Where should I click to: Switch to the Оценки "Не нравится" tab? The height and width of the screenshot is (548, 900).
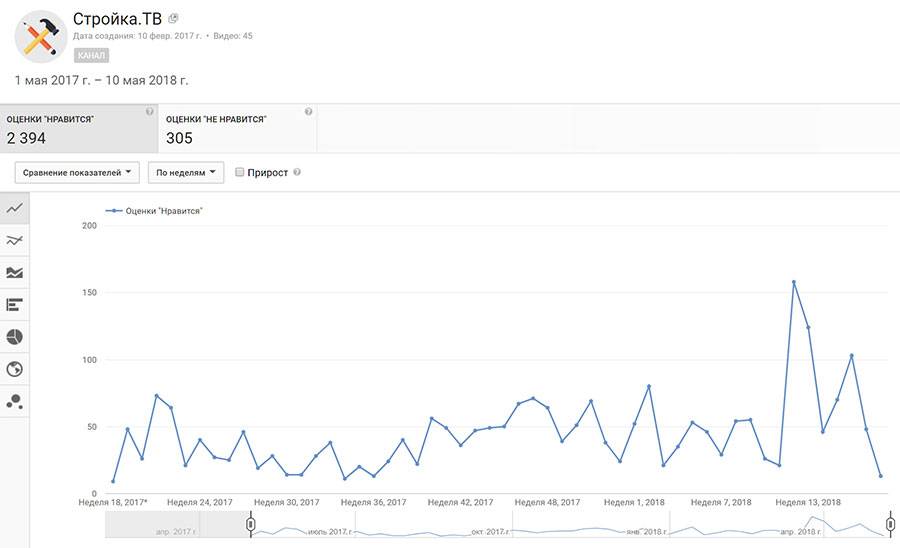(x=237, y=128)
